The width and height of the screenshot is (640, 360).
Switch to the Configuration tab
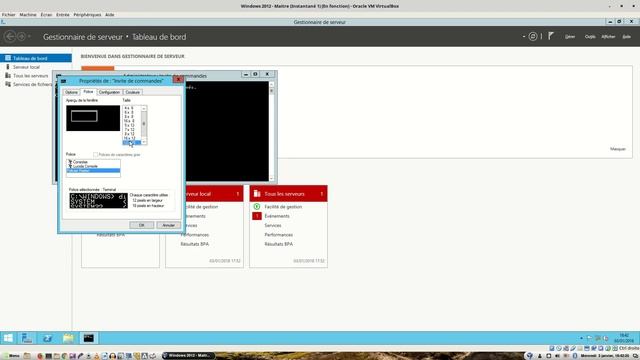click(109, 92)
